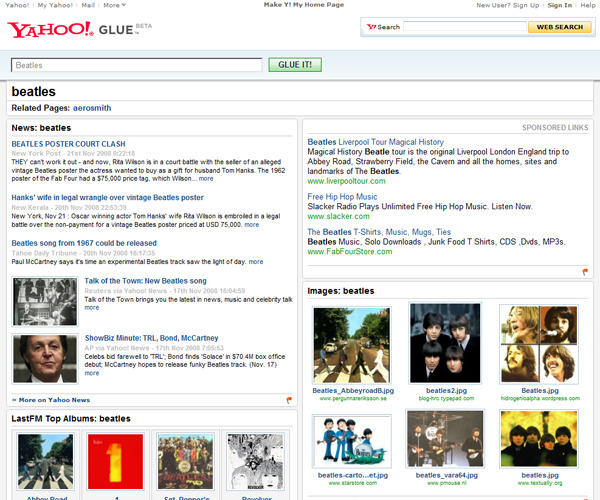Click Sign Up link
The width and height of the screenshot is (600, 500).
point(526,5)
